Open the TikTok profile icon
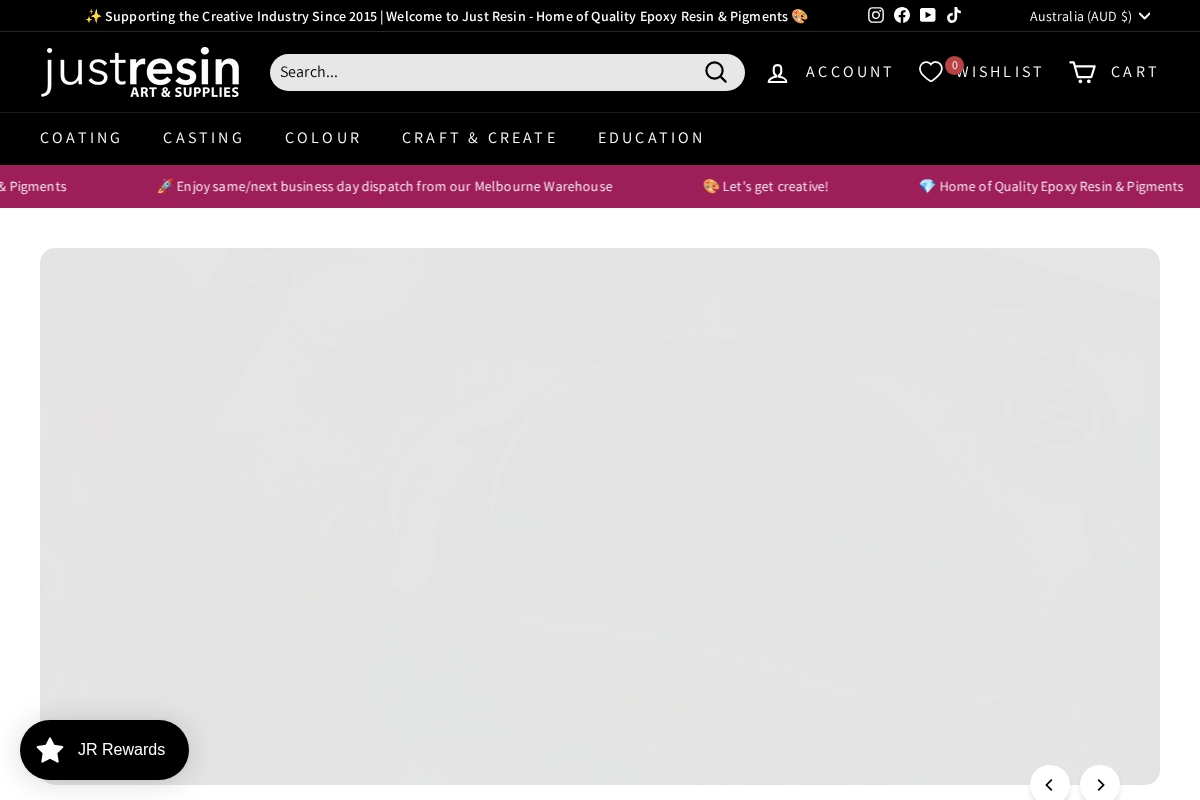The image size is (1200, 800). [x=954, y=15]
